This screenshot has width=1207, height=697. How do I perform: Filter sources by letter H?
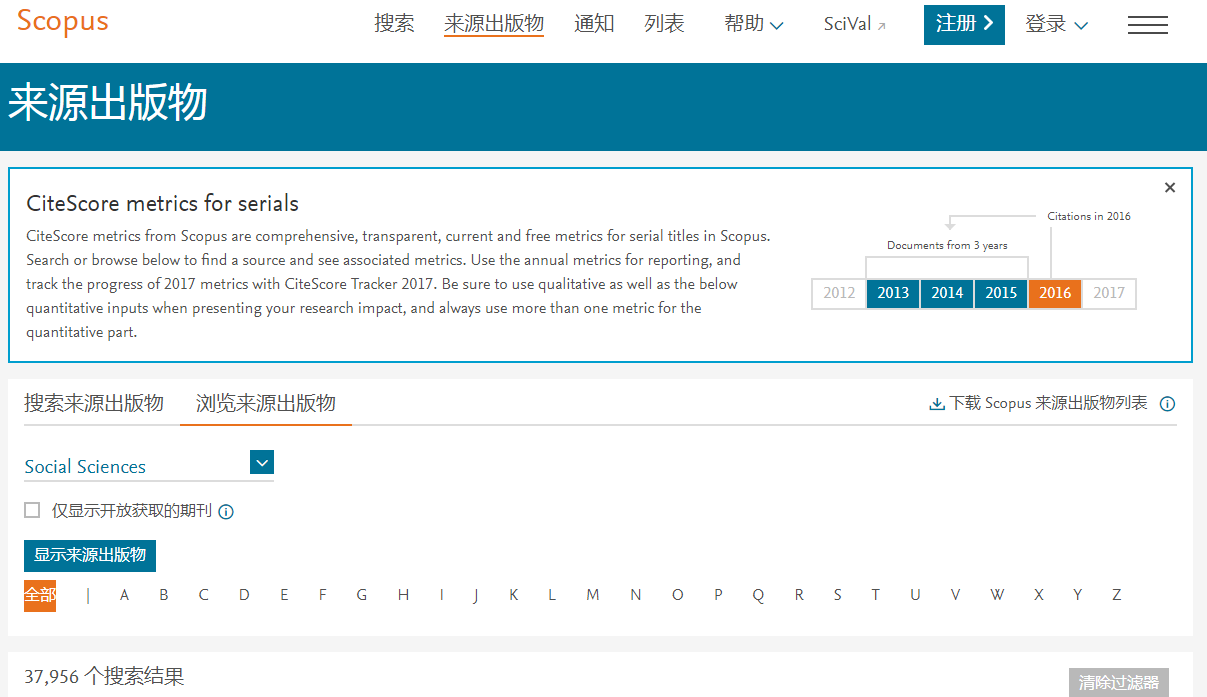coord(403,595)
